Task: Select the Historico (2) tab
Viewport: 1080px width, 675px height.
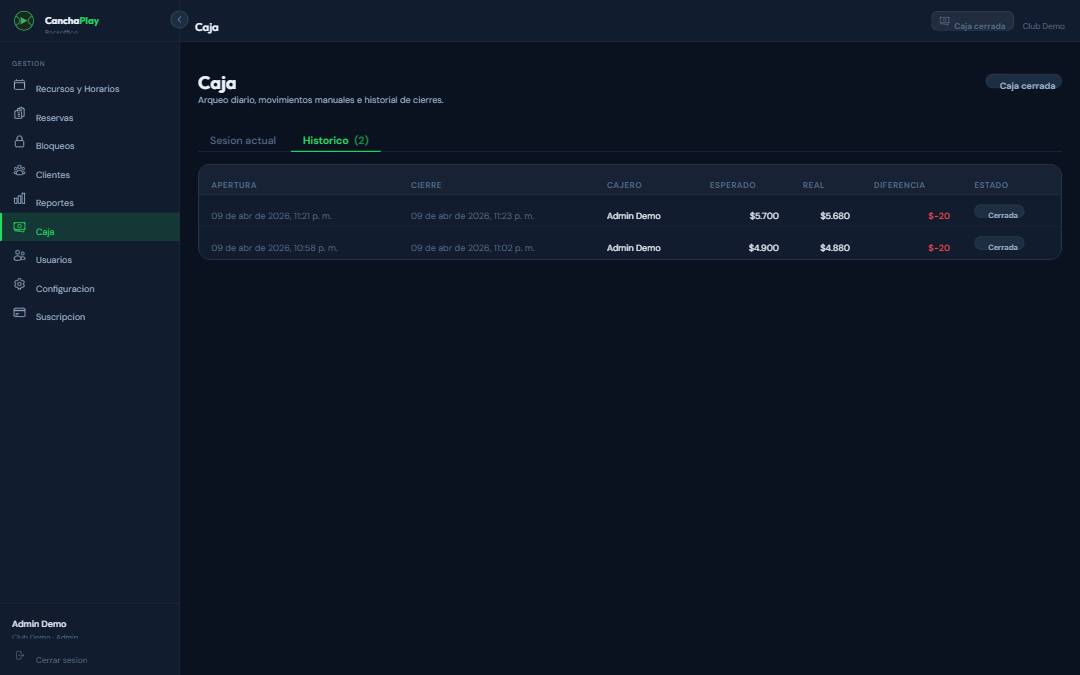Action: [335, 141]
